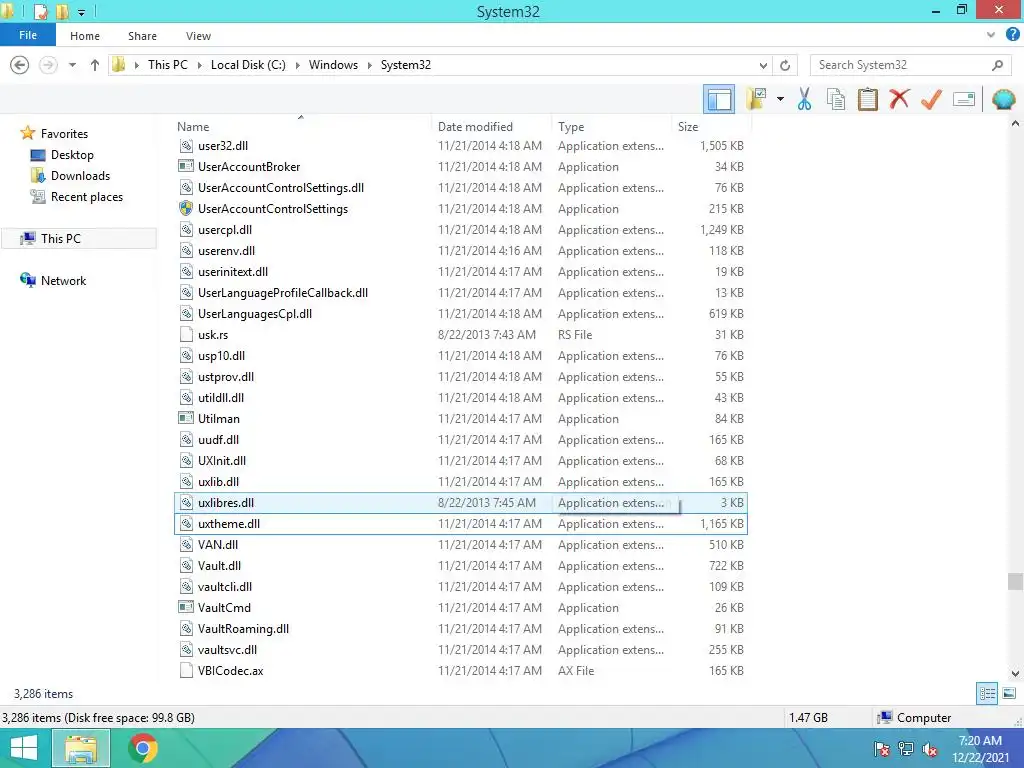Toggle the navigation pane layout button
This screenshot has height=768, width=1024.
719,99
